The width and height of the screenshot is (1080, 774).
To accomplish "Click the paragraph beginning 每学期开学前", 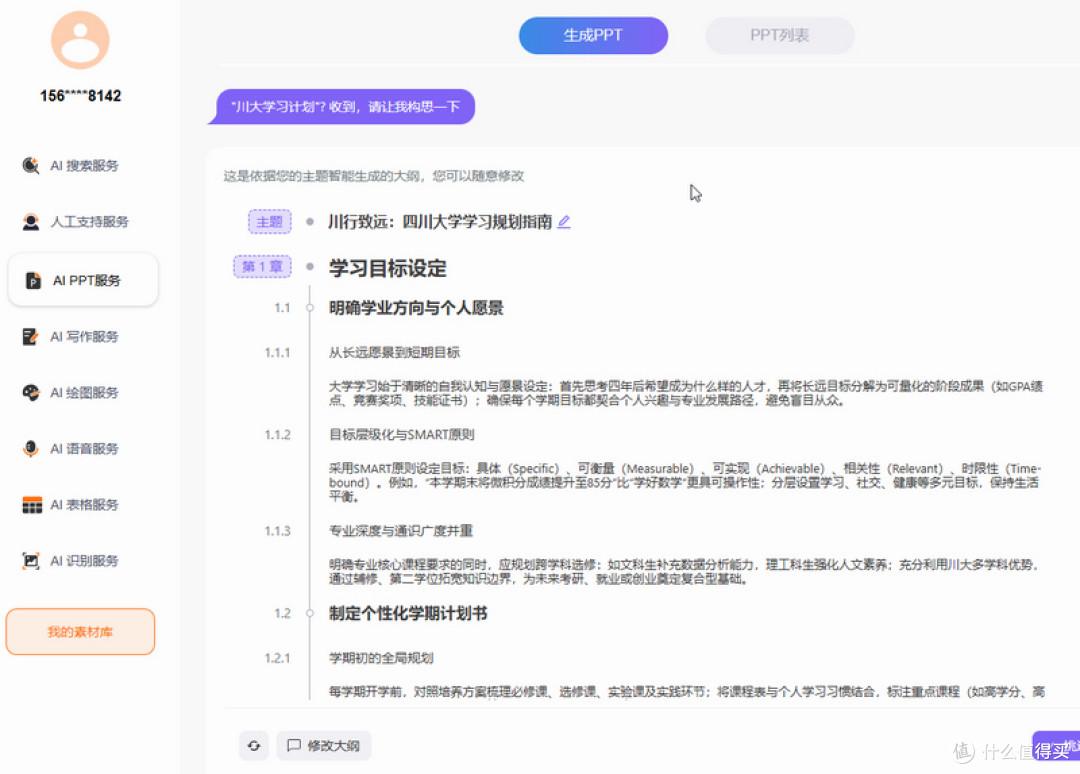I will pos(687,691).
